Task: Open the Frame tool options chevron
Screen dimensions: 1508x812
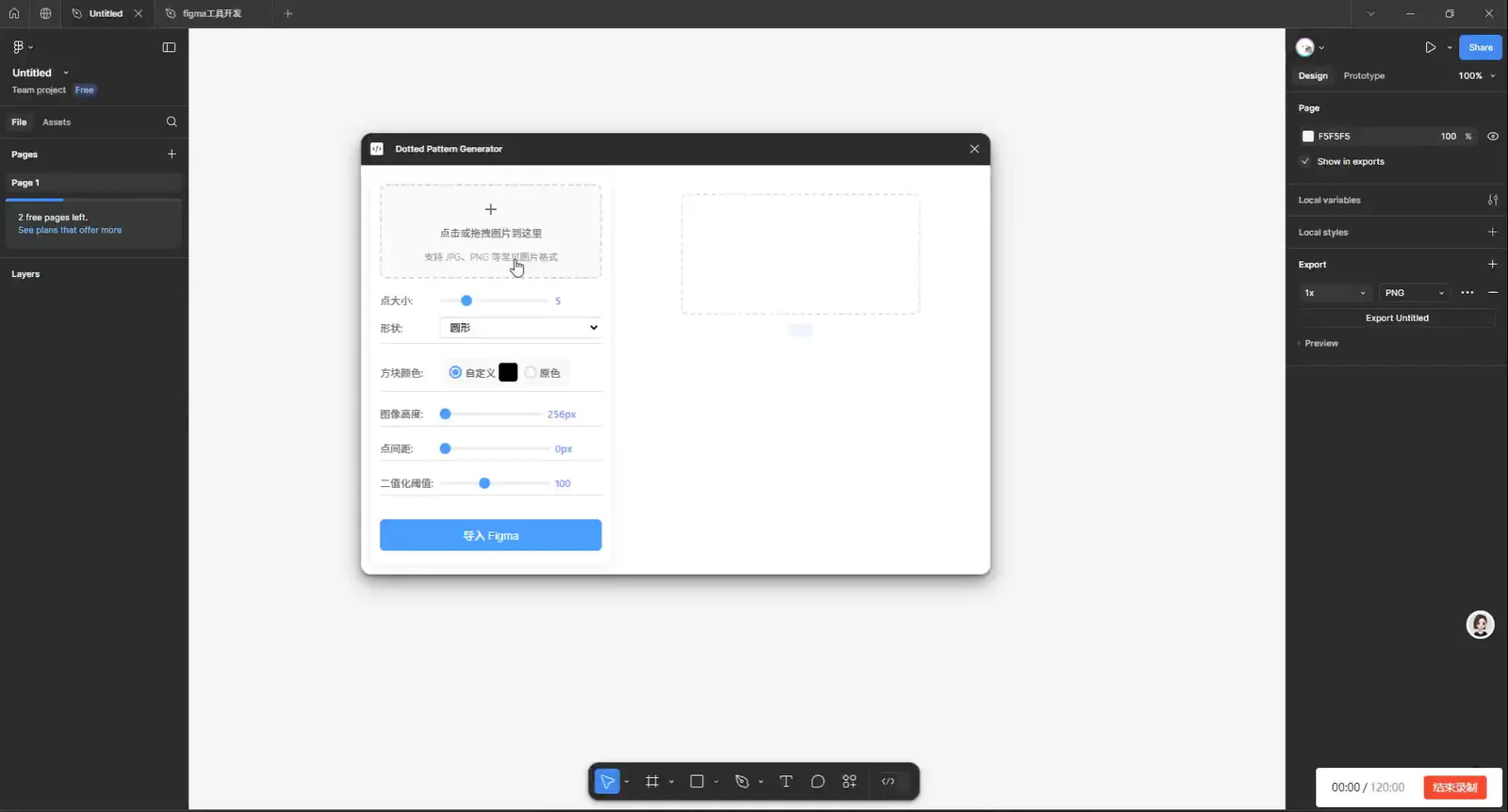Action: 671,782
